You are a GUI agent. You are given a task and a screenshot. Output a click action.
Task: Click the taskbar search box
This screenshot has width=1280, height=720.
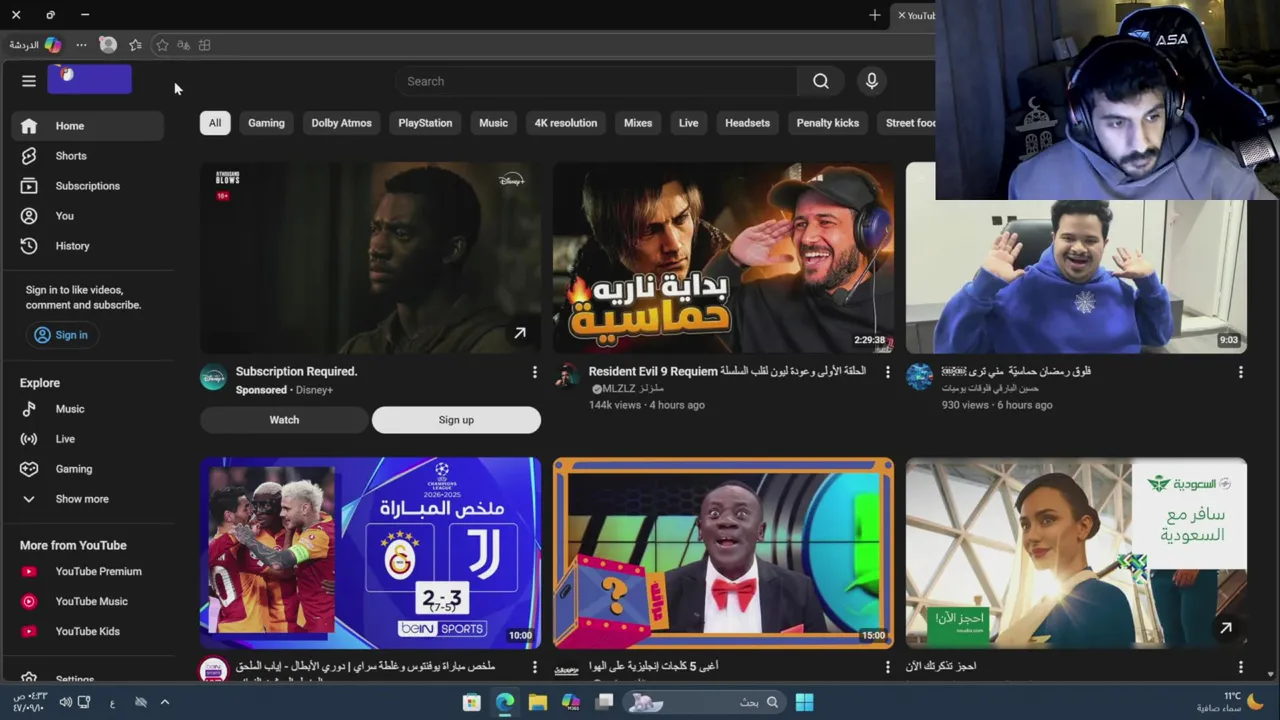click(x=704, y=702)
